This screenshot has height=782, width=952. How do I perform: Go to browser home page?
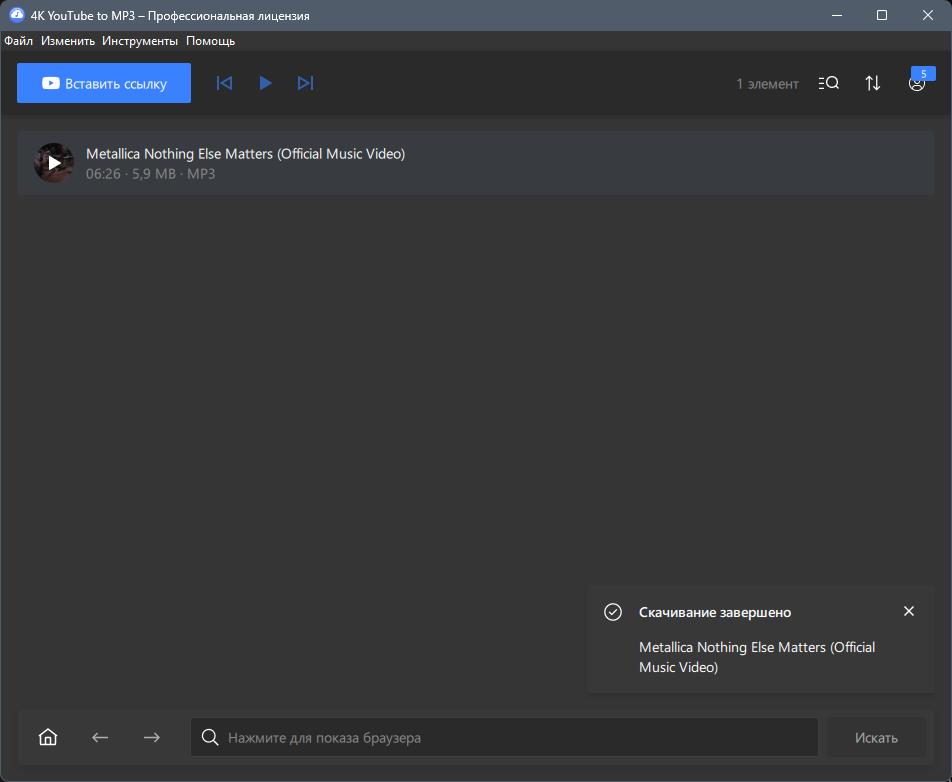48,737
